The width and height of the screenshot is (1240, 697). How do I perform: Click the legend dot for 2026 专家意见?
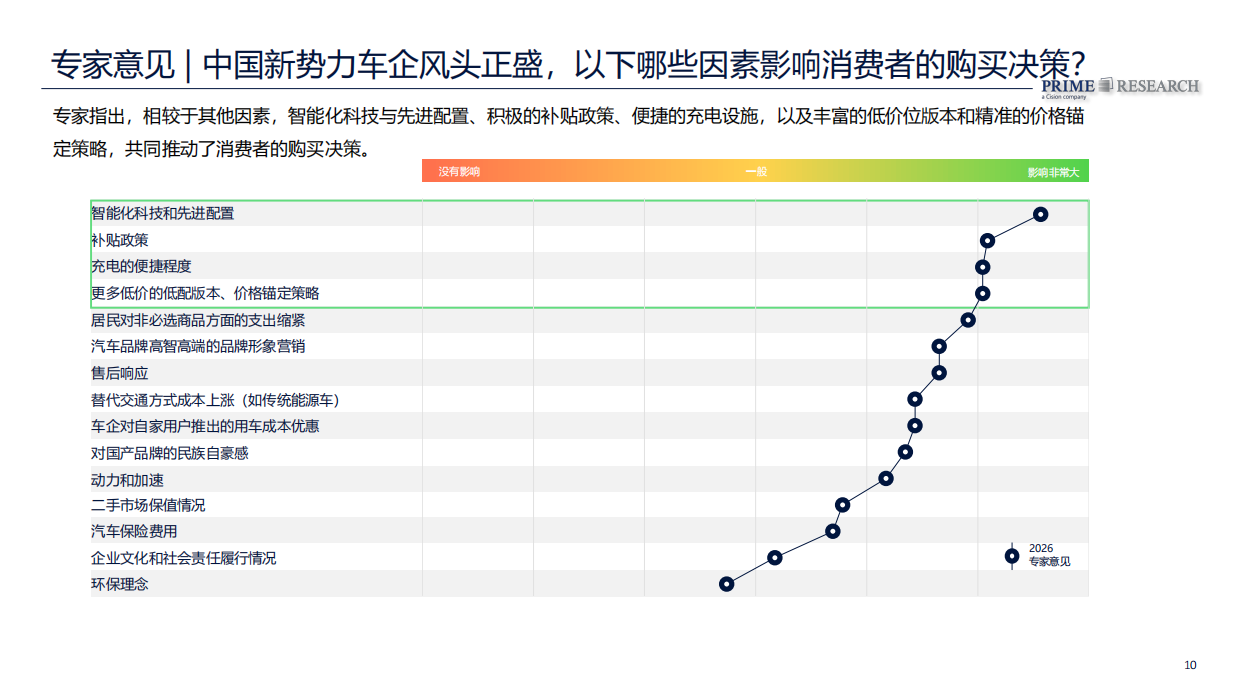pyautogui.click(x=1010, y=555)
